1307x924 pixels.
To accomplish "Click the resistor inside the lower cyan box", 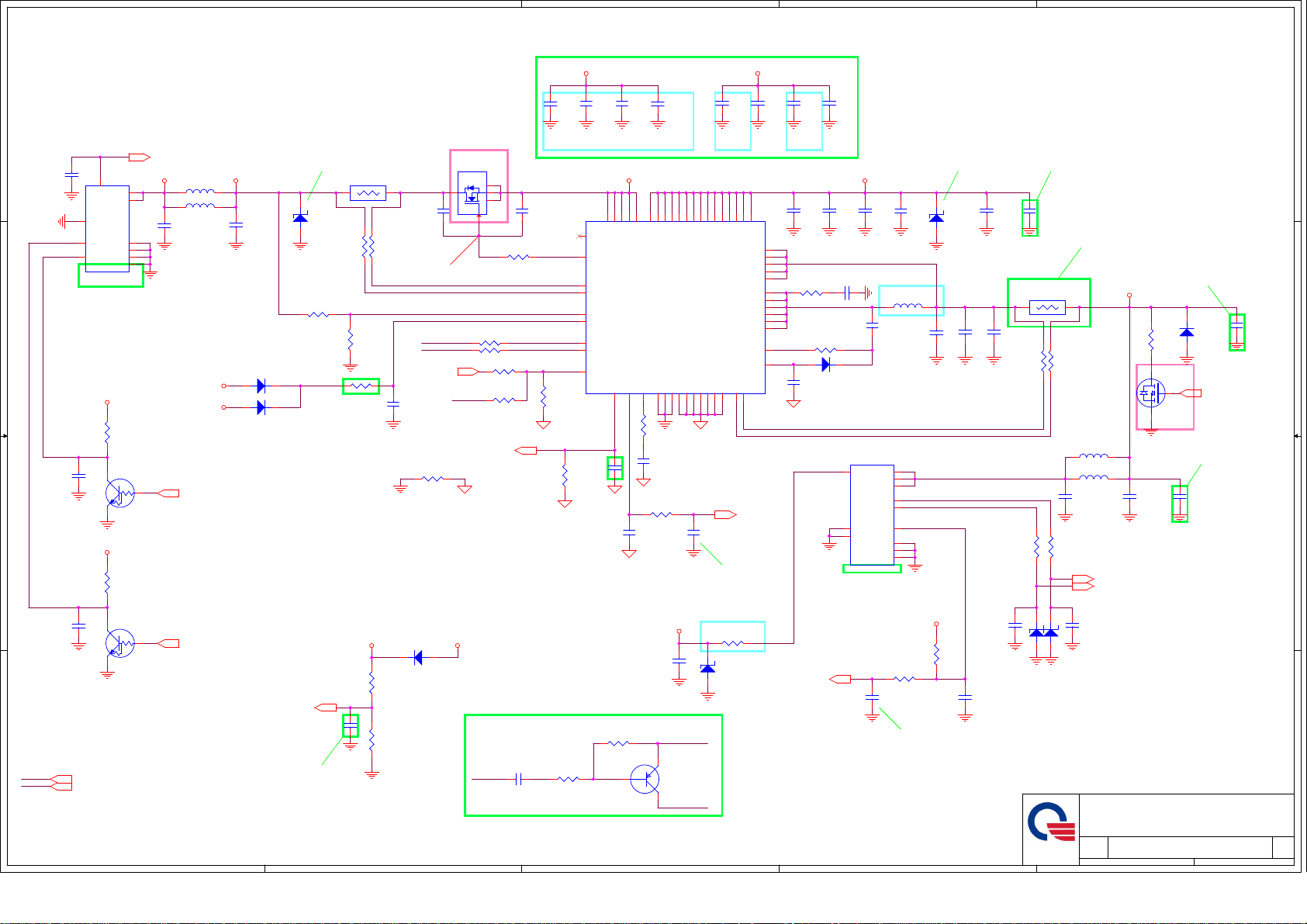I will pyautogui.click(x=733, y=643).
